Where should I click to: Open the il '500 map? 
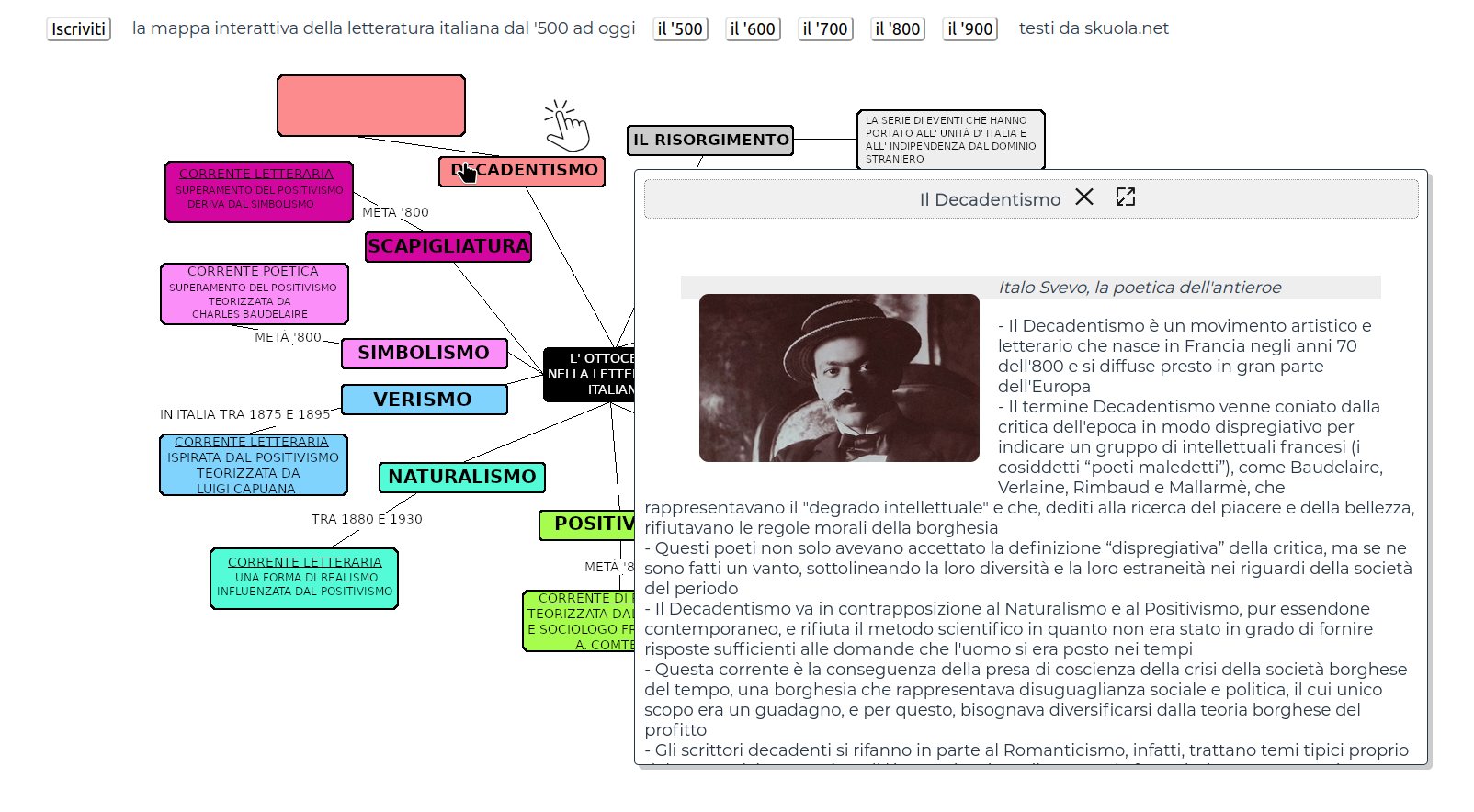(681, 29)
